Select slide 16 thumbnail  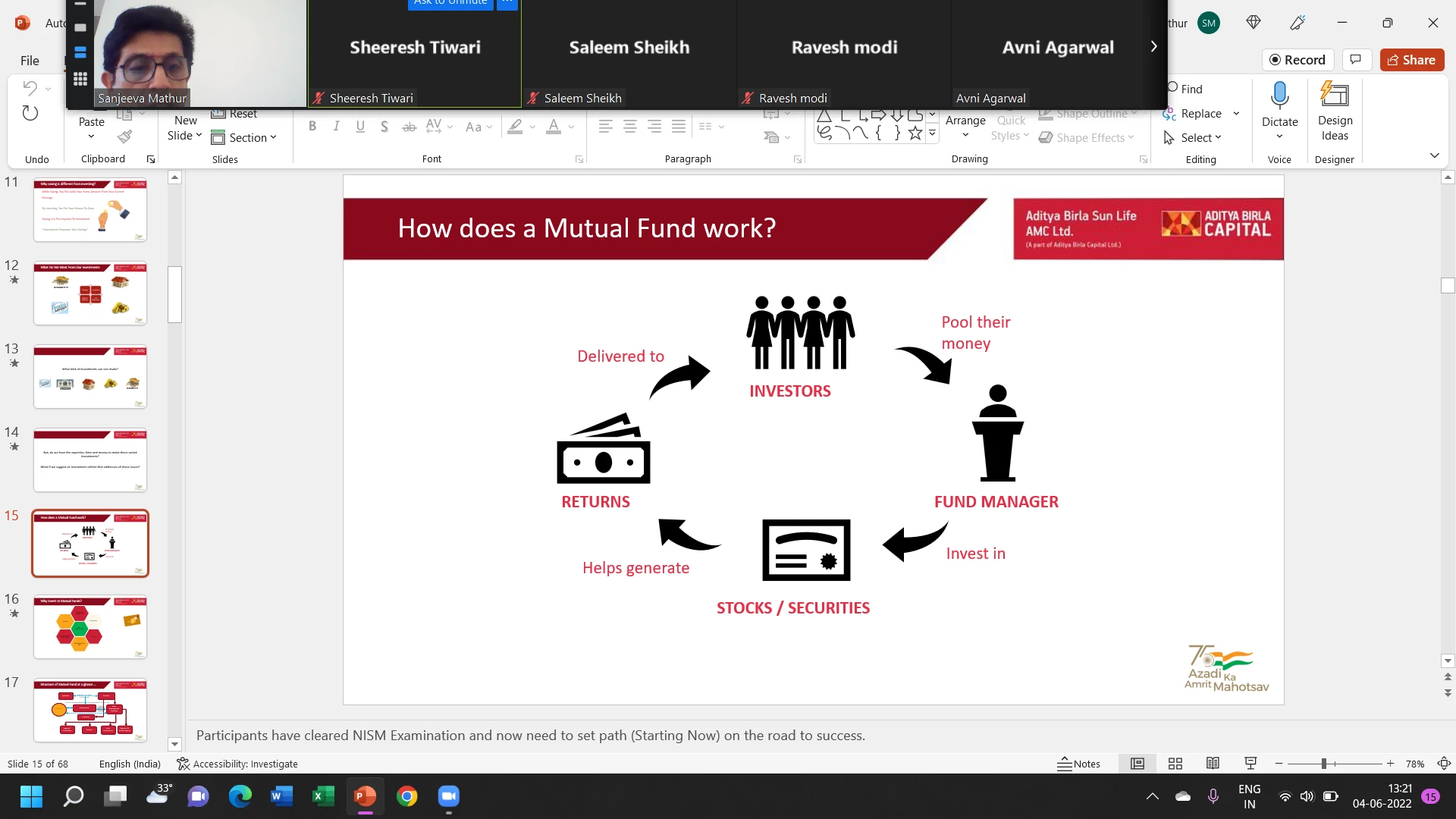point(90,626)
